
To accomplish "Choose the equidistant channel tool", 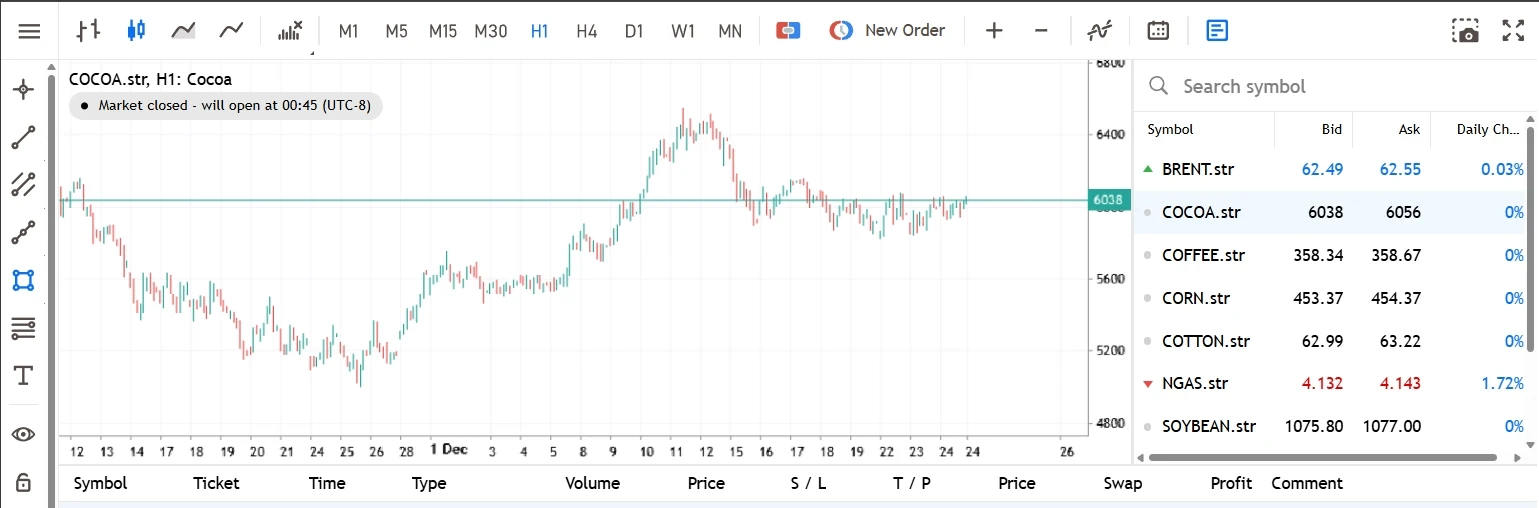I will [x=23, y=184].
